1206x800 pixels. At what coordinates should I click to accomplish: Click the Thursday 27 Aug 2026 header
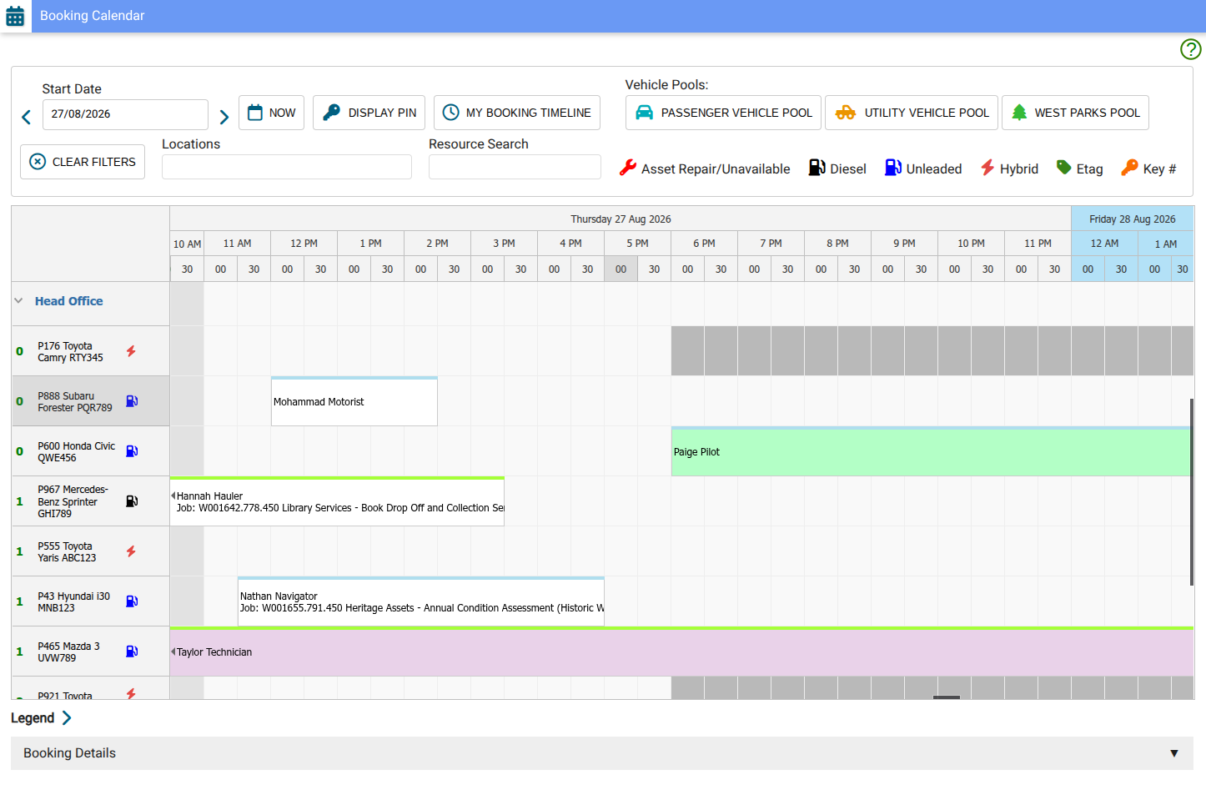click(620, 219)
